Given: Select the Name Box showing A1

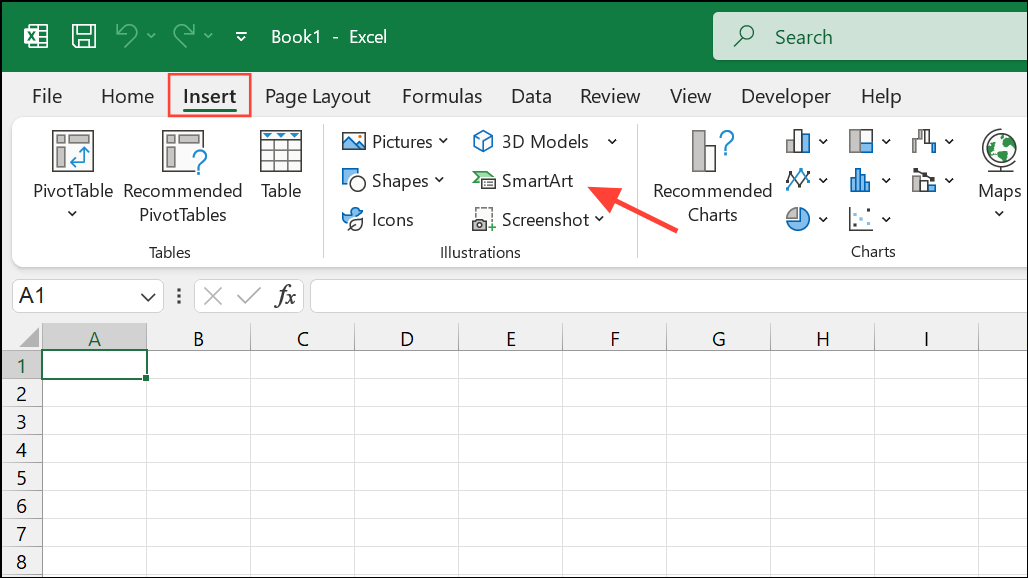Looking at the screenshot, I should [80, 296].
